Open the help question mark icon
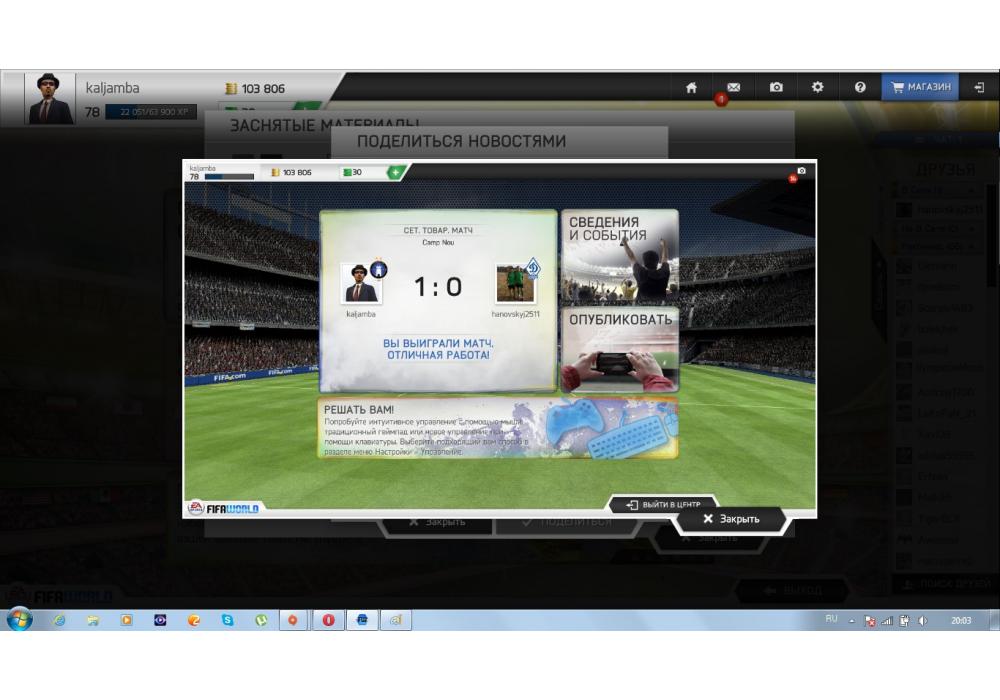1000x700 pixels. (x=860, y=87)
